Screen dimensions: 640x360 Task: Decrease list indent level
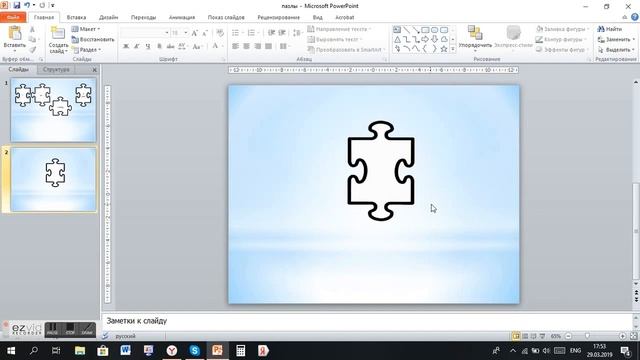[x=271, y=33]
